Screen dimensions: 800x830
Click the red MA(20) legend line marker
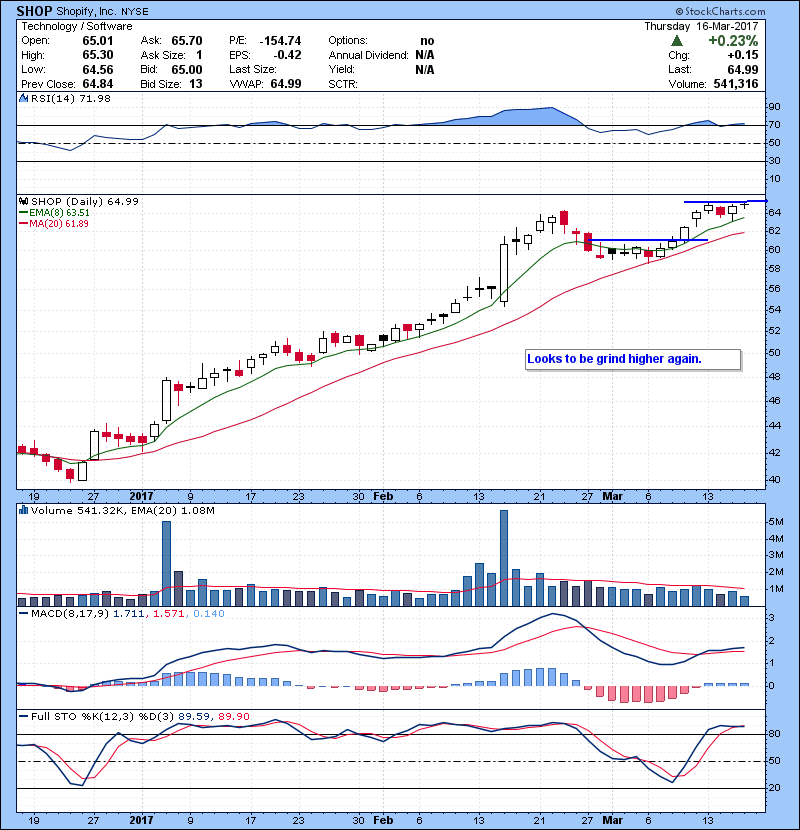coord(24,223)
